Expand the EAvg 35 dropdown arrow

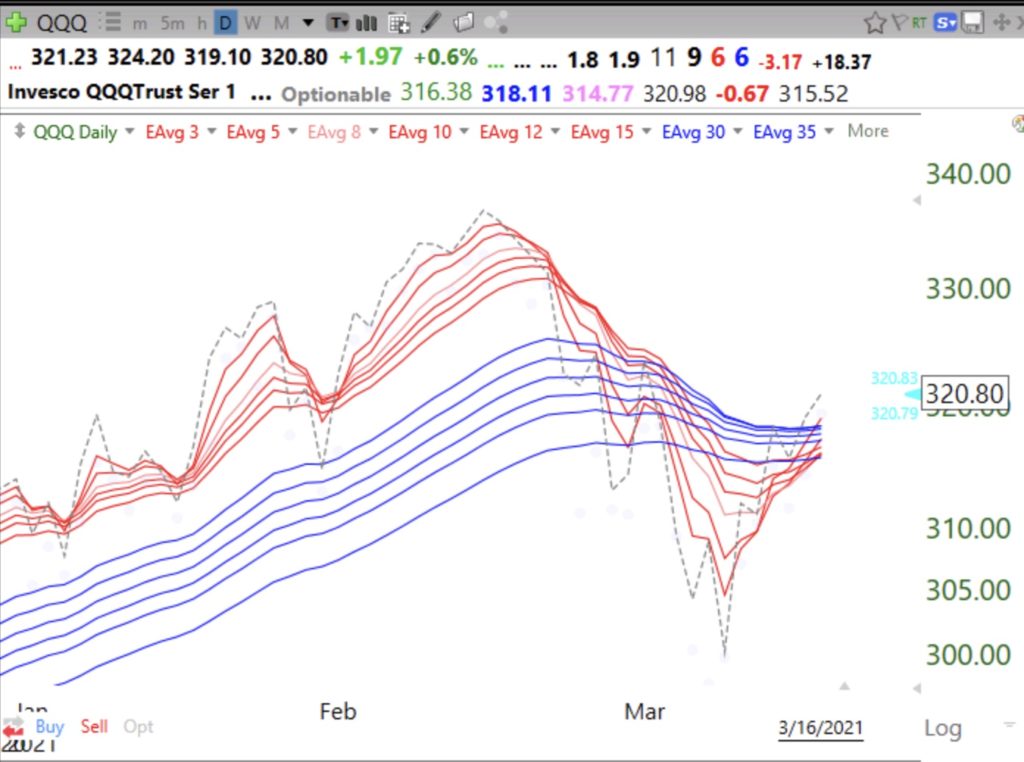[829, 131]
